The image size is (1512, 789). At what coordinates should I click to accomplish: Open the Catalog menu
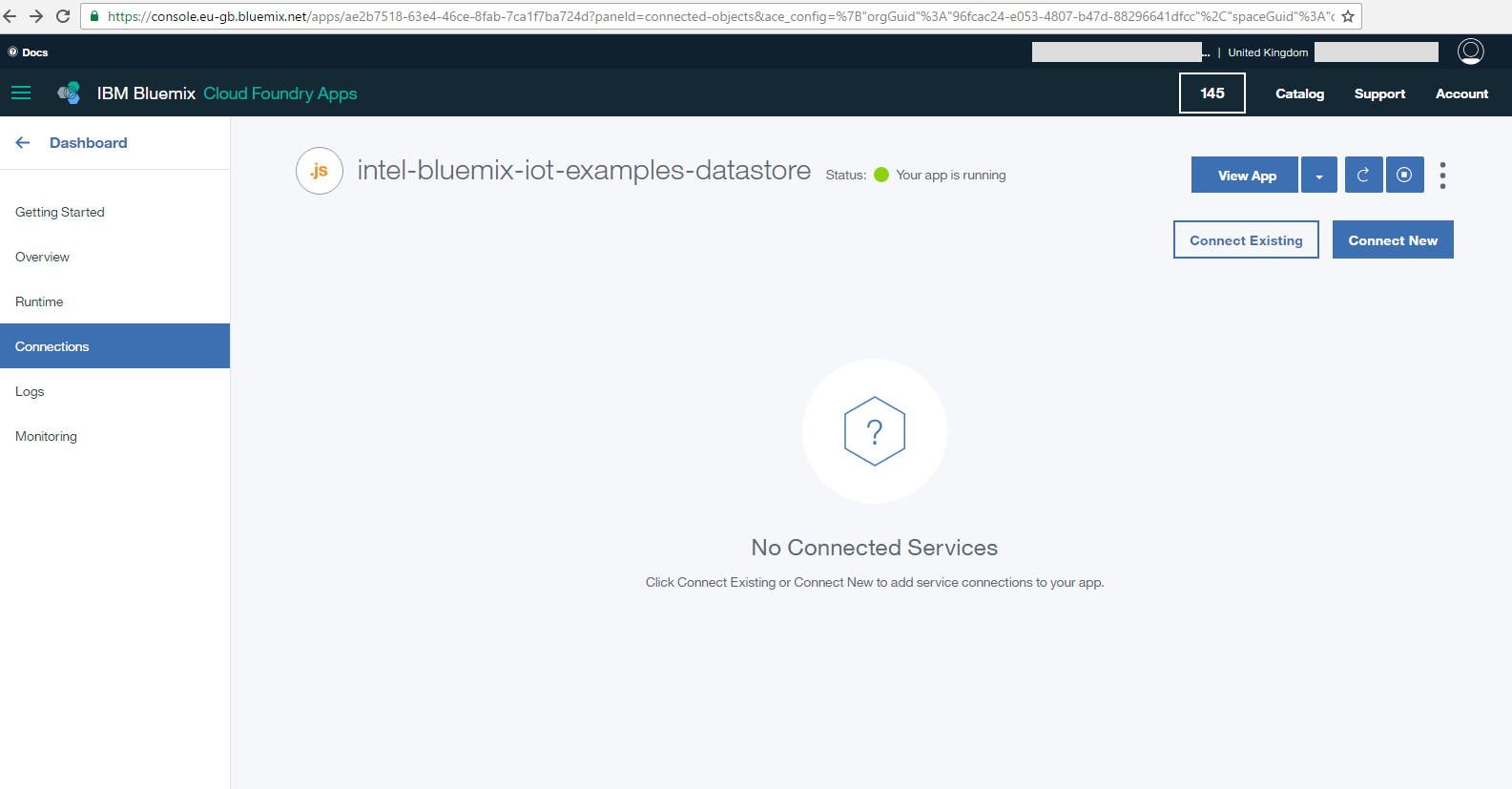pyautogui.click(x=1300, y=93)
